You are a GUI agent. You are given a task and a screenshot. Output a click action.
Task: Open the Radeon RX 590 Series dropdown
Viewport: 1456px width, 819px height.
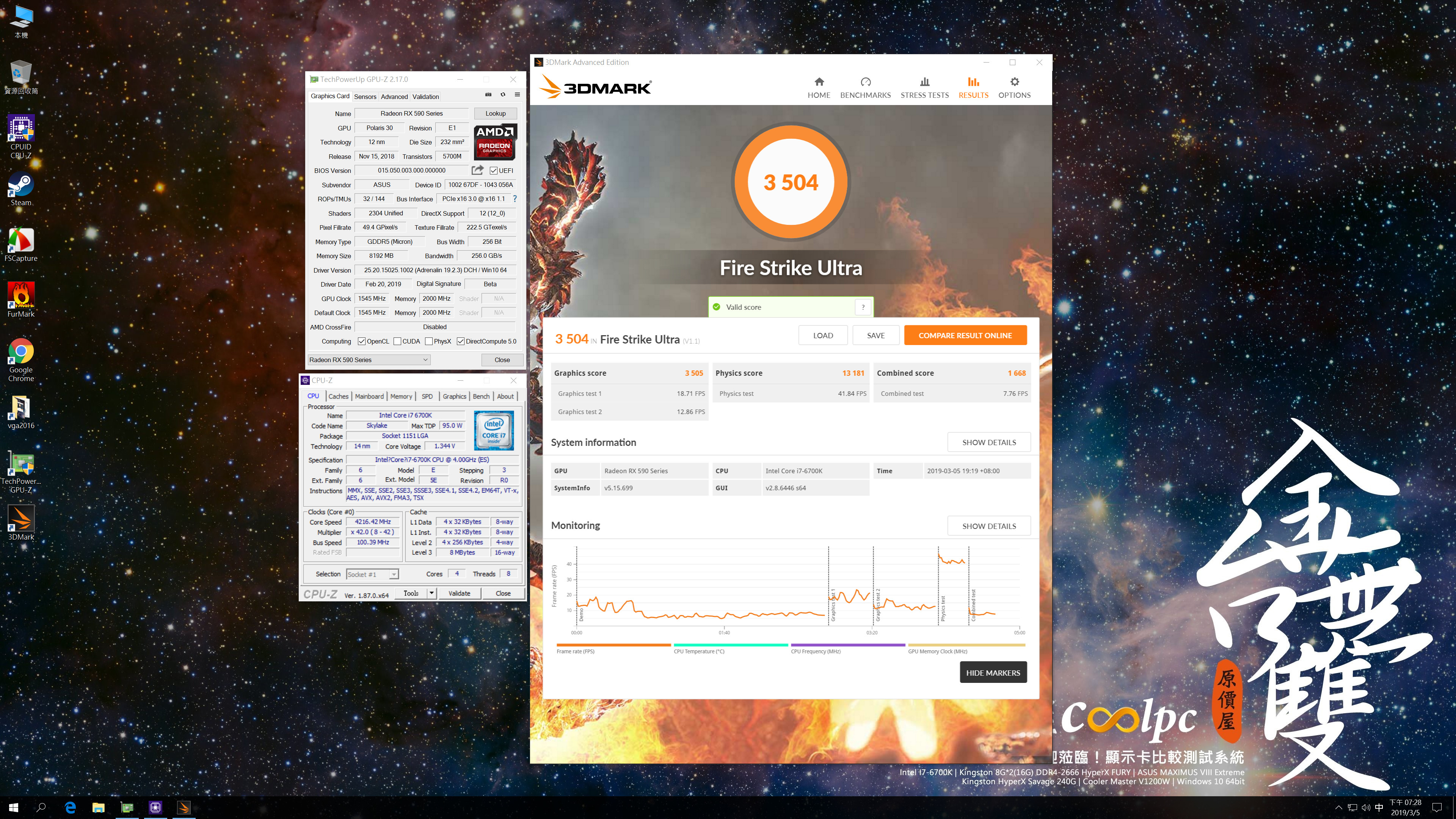pyautogui.click(x=369, y=359)
